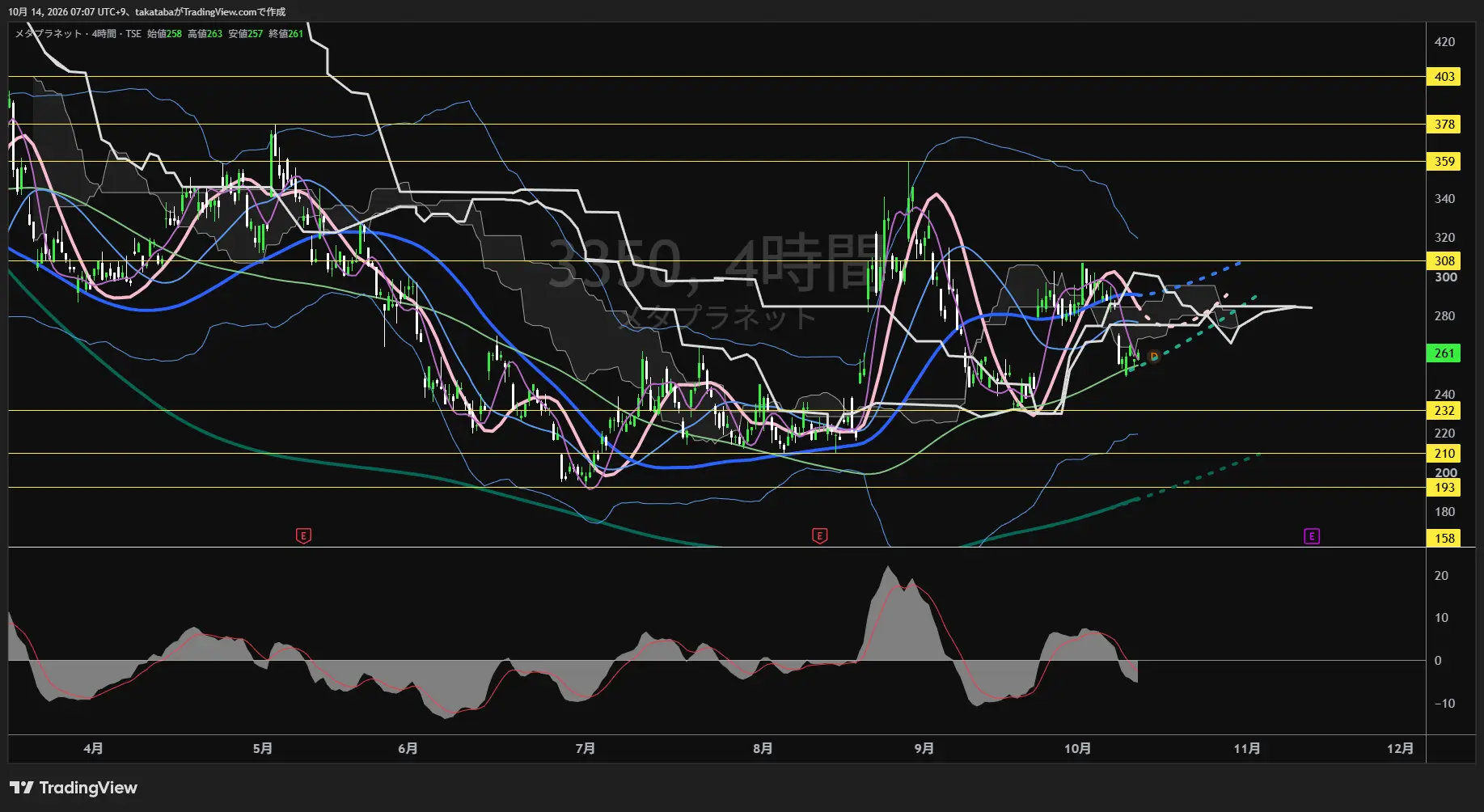Click the メタプラネット symbol title in the header
Screen dimensions: 1484x812
point(49,34)
